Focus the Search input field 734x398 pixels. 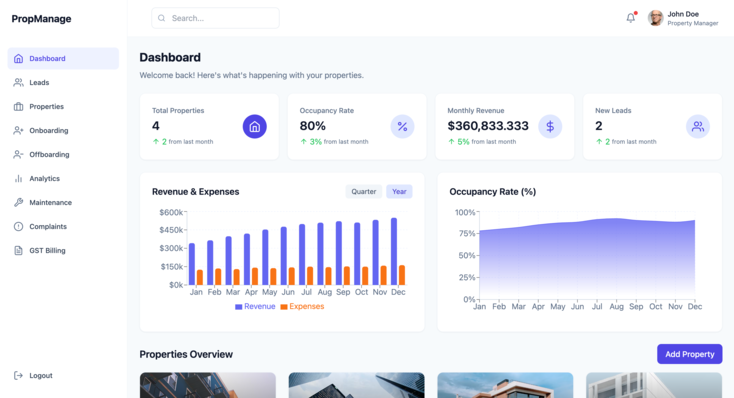(215, 18)
